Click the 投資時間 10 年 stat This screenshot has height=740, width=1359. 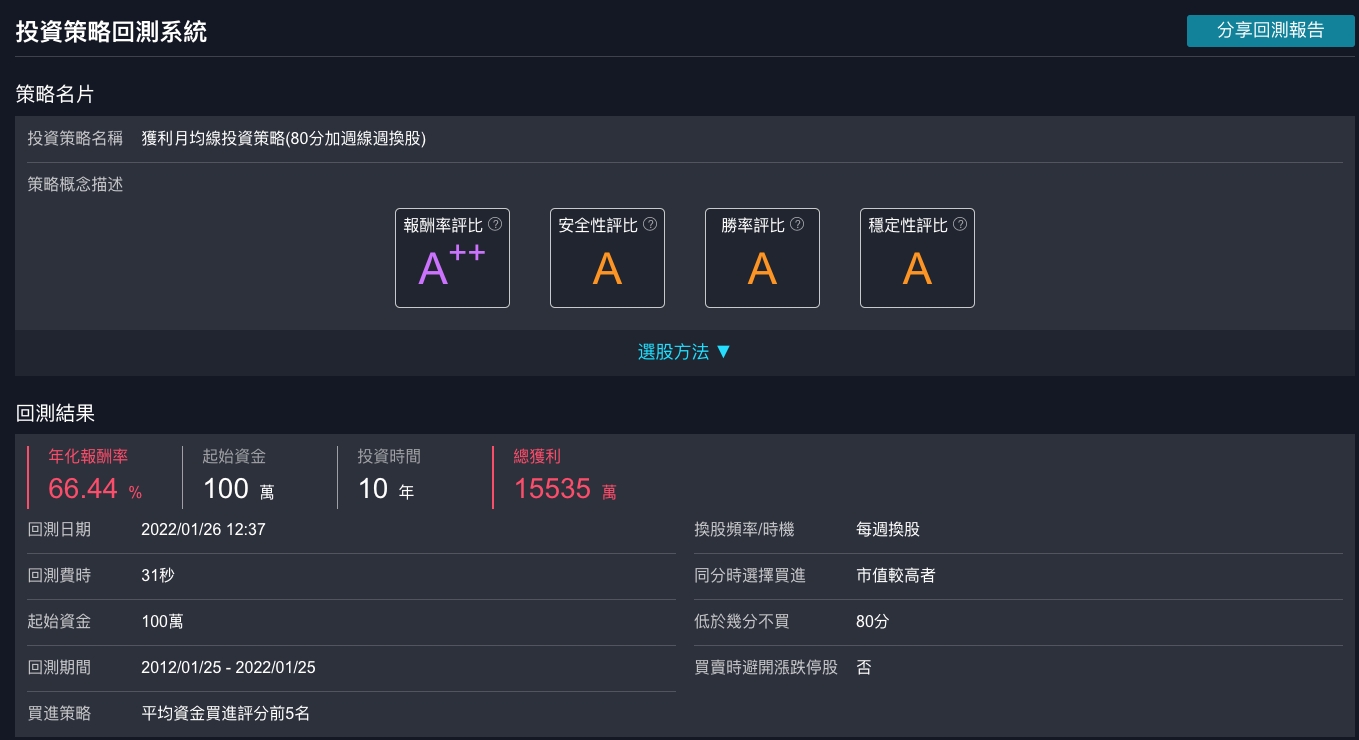(386, 489)
